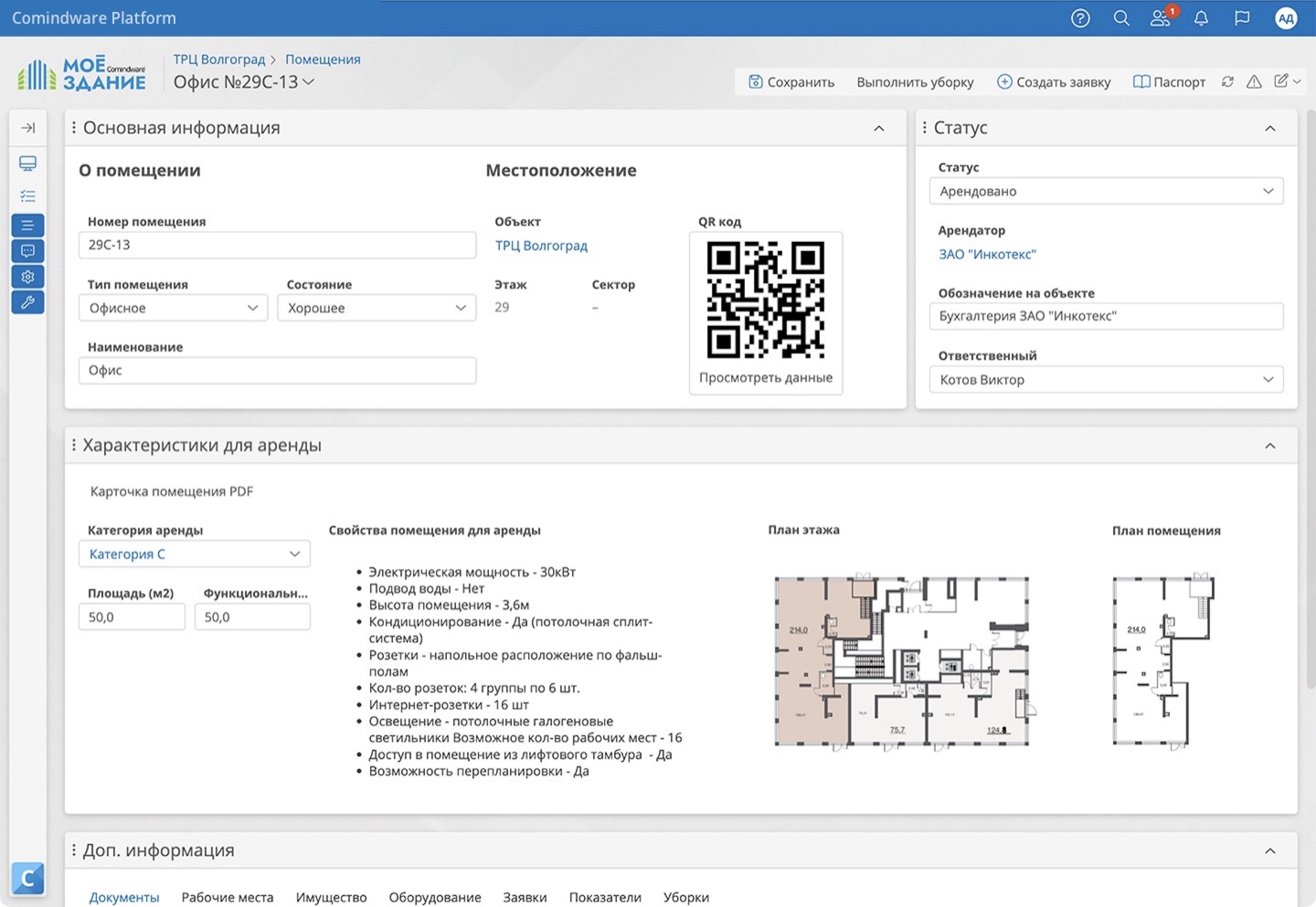Open the help question mark icon
This screenshot has width=1316, height=907.
tap(1080, 18)
